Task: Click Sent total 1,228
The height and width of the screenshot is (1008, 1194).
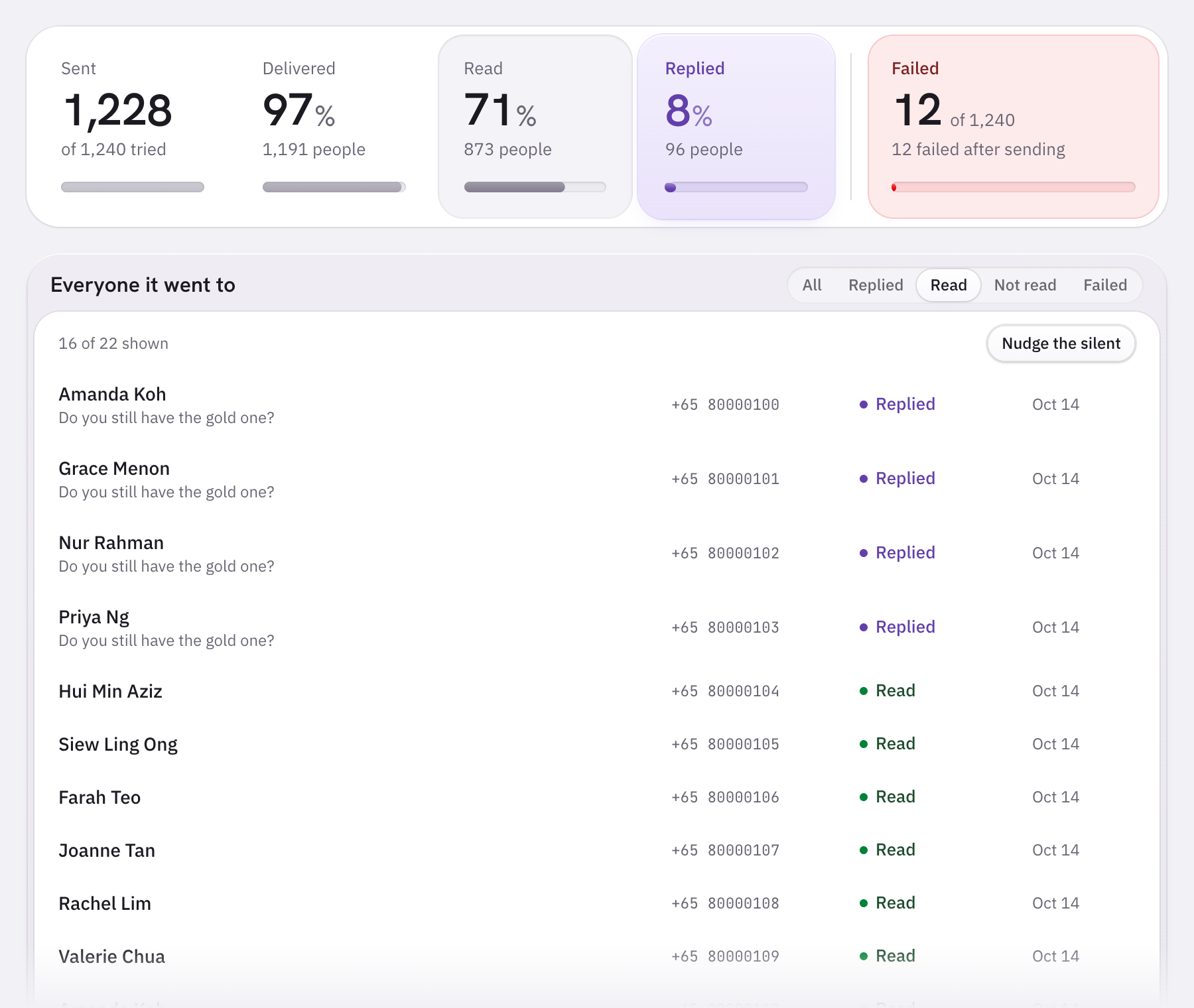Action: click(118, 110)
